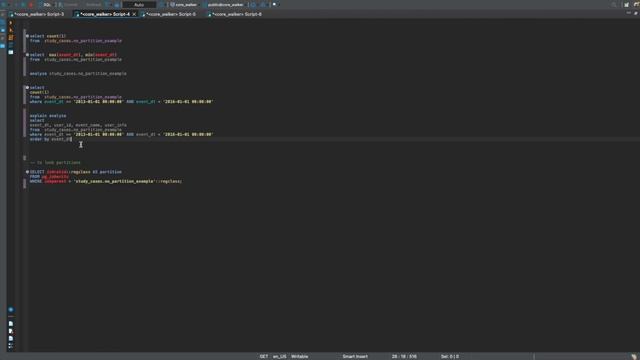Minimize the editor area using the minimize icon
Viewport: 640px width, 360px height.
(629, 13)
